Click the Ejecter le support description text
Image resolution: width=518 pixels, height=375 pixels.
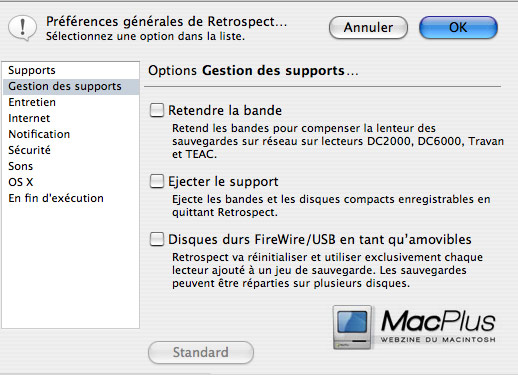(x=331, y=206)
